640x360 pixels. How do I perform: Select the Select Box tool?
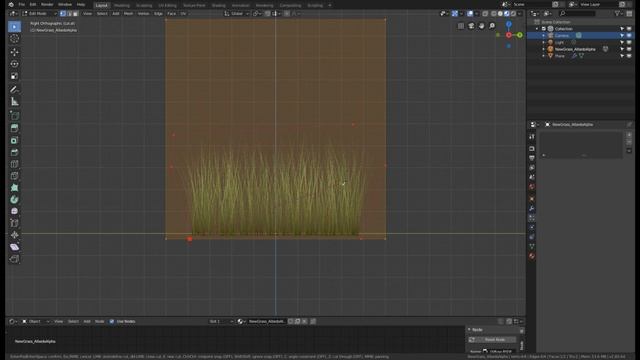click(14, 27)
